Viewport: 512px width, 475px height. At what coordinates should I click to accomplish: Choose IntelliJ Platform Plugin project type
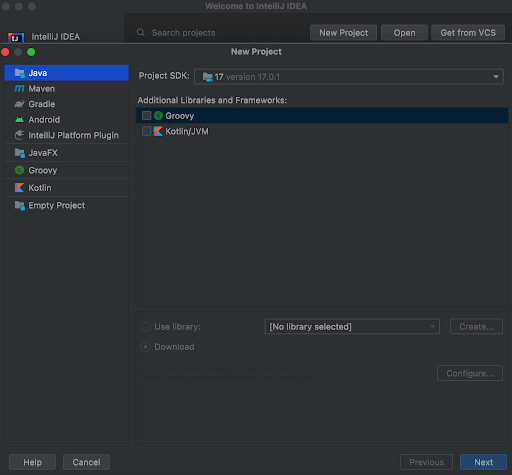point(66,135)
